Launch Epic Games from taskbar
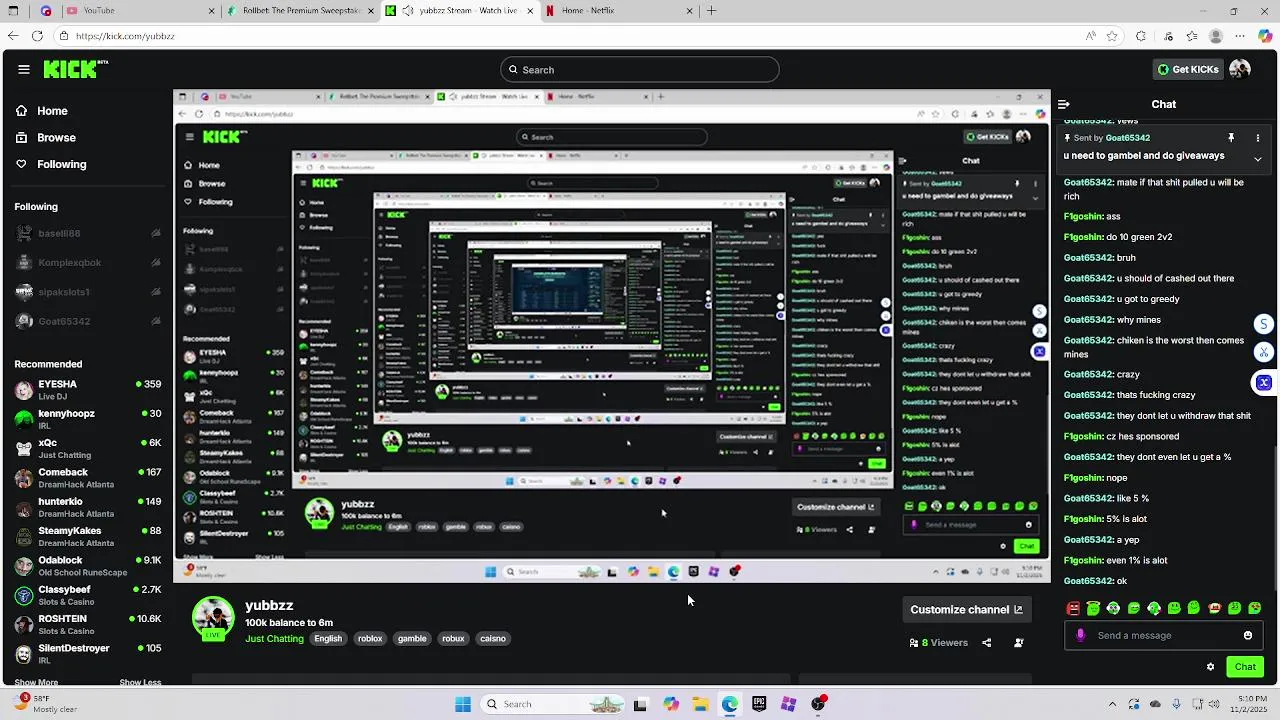The width and height of the screenshot is (1280, 720). pyautogui.click(x=759, y=704)
